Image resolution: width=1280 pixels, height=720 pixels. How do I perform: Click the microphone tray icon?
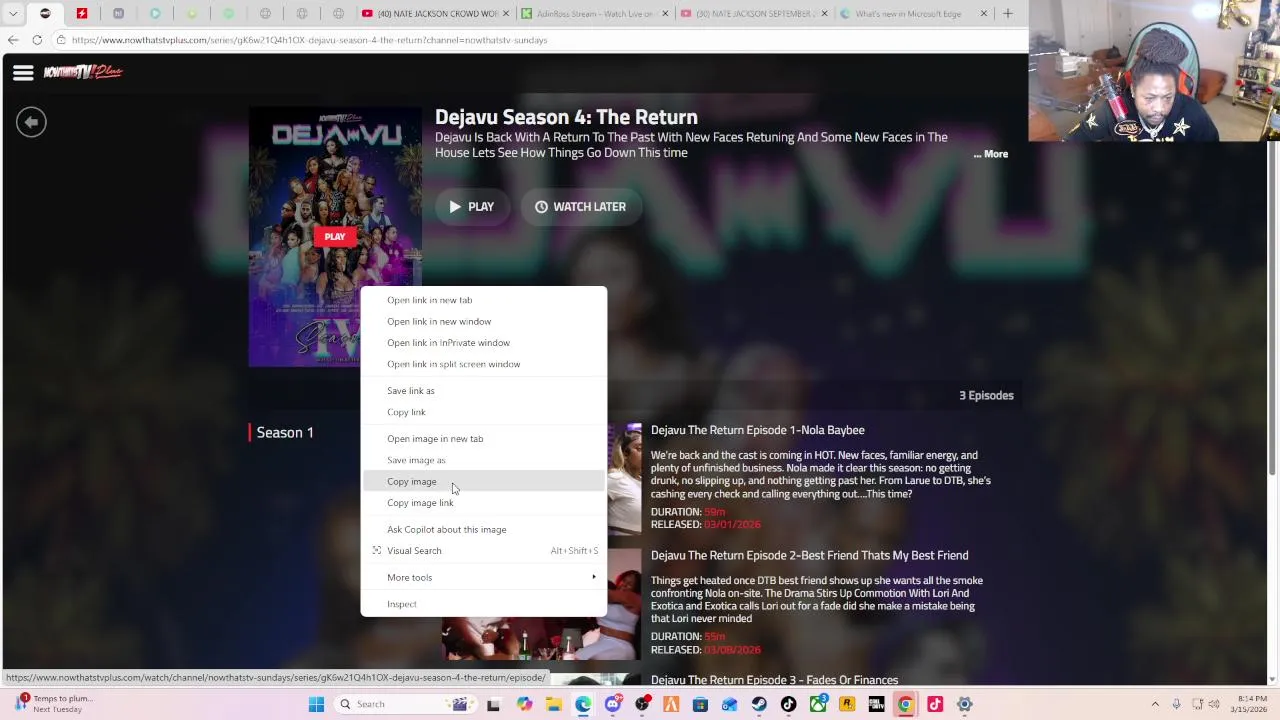1177,704
